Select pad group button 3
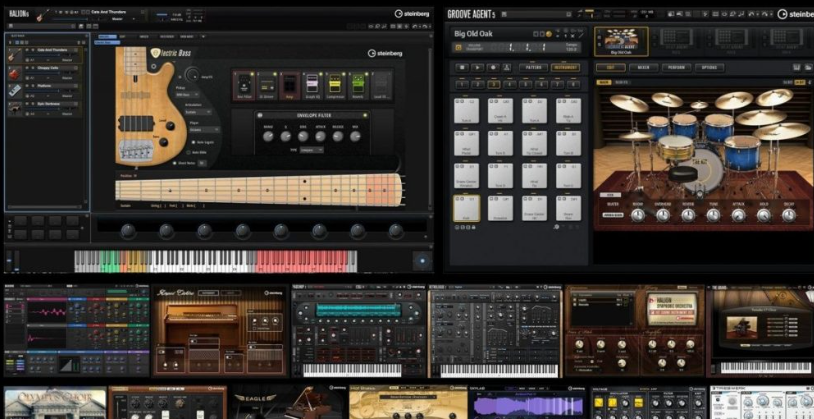 [x=494, y=84]
